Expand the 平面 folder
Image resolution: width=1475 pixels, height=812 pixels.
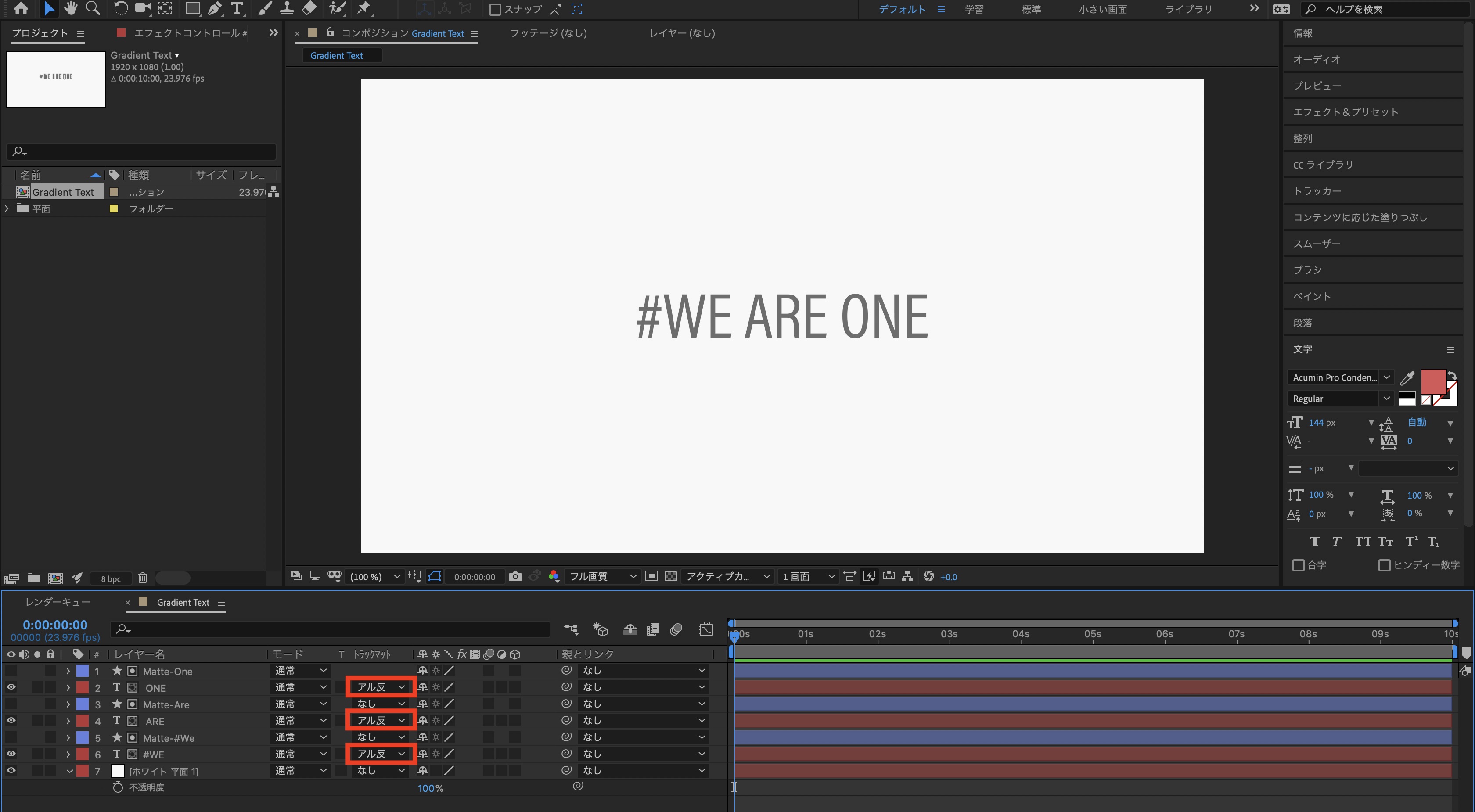pyautogui.click(x=7, y=208)
